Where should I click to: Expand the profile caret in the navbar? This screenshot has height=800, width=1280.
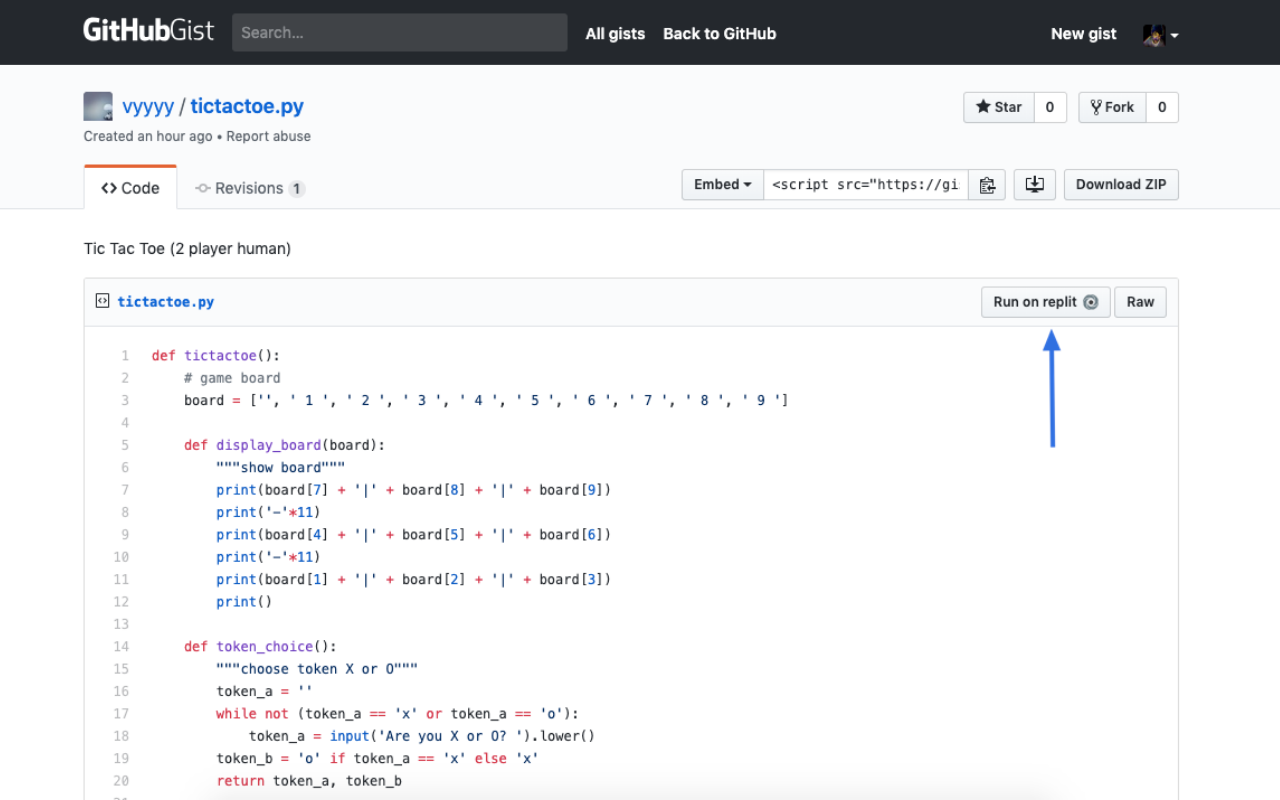pos(1173,33)
